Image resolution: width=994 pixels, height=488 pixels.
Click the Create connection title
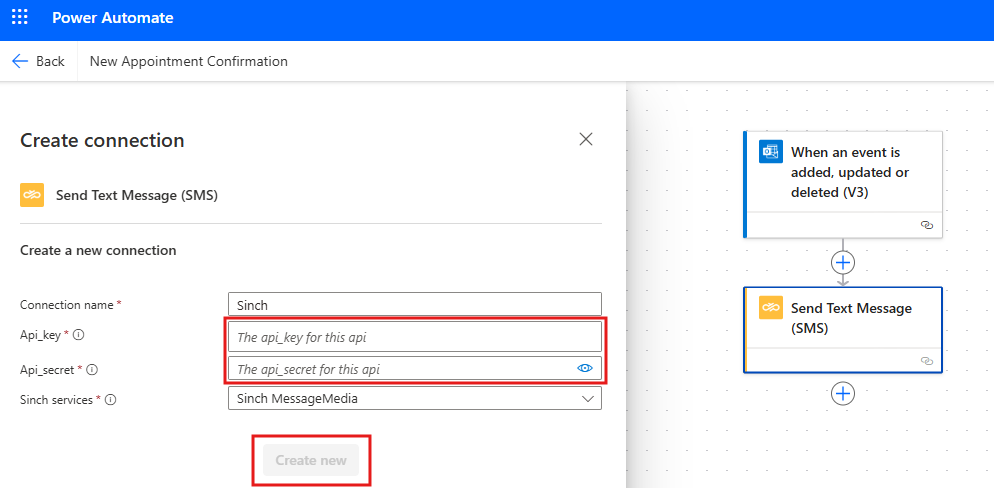pos(102,140)
